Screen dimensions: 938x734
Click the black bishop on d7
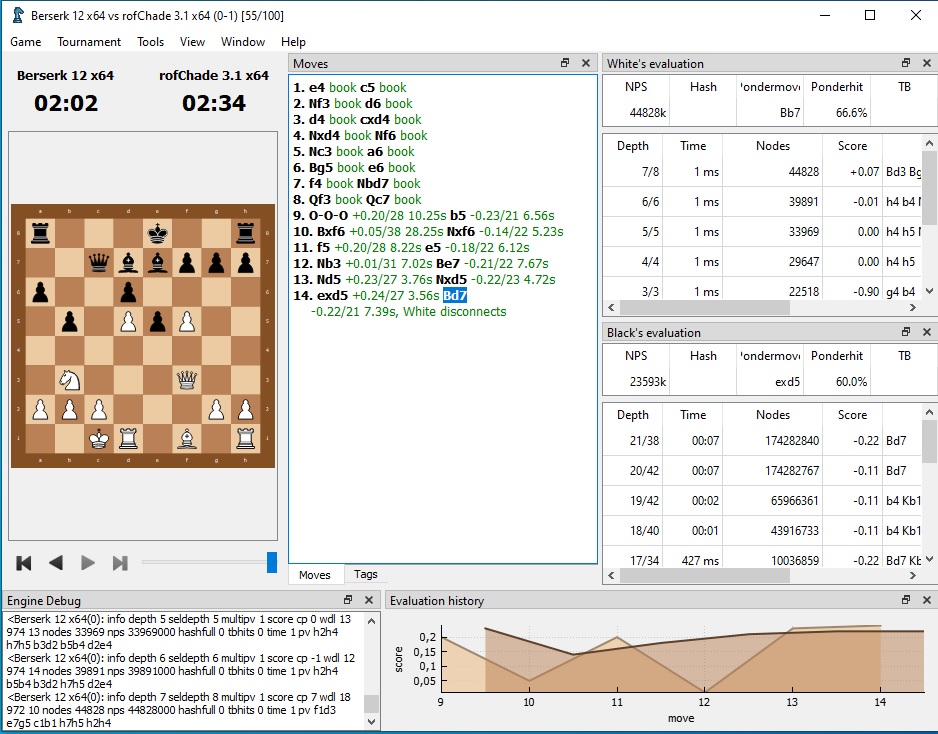[128, 263]
